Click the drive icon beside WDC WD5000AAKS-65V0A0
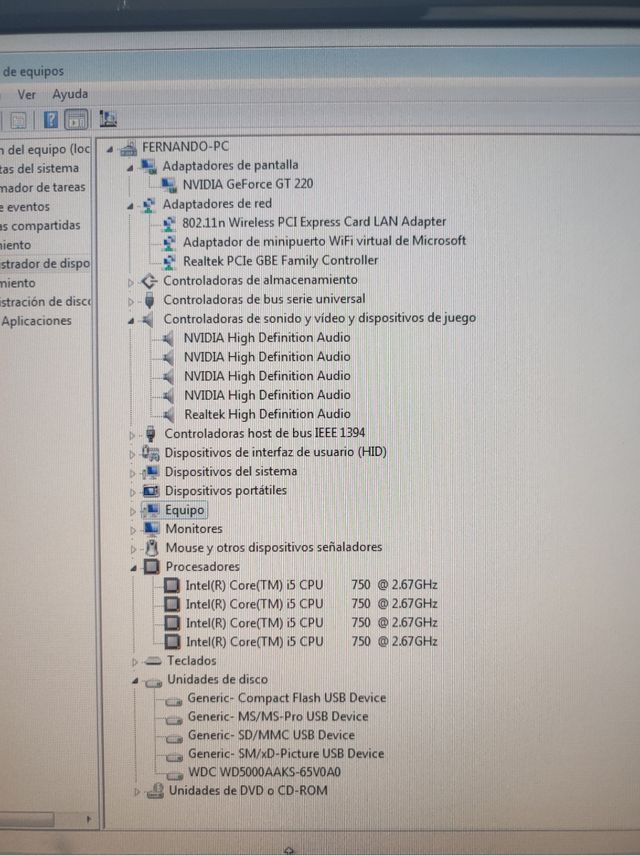 (x=174, y=774)
